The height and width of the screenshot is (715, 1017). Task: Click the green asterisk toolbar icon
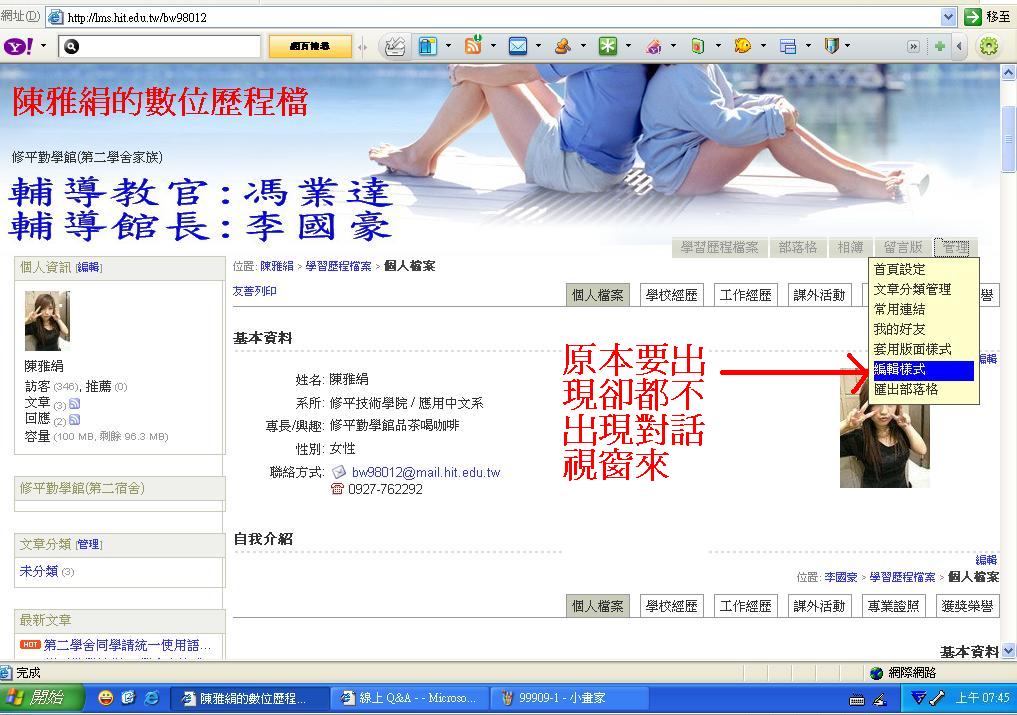point(607,46)
